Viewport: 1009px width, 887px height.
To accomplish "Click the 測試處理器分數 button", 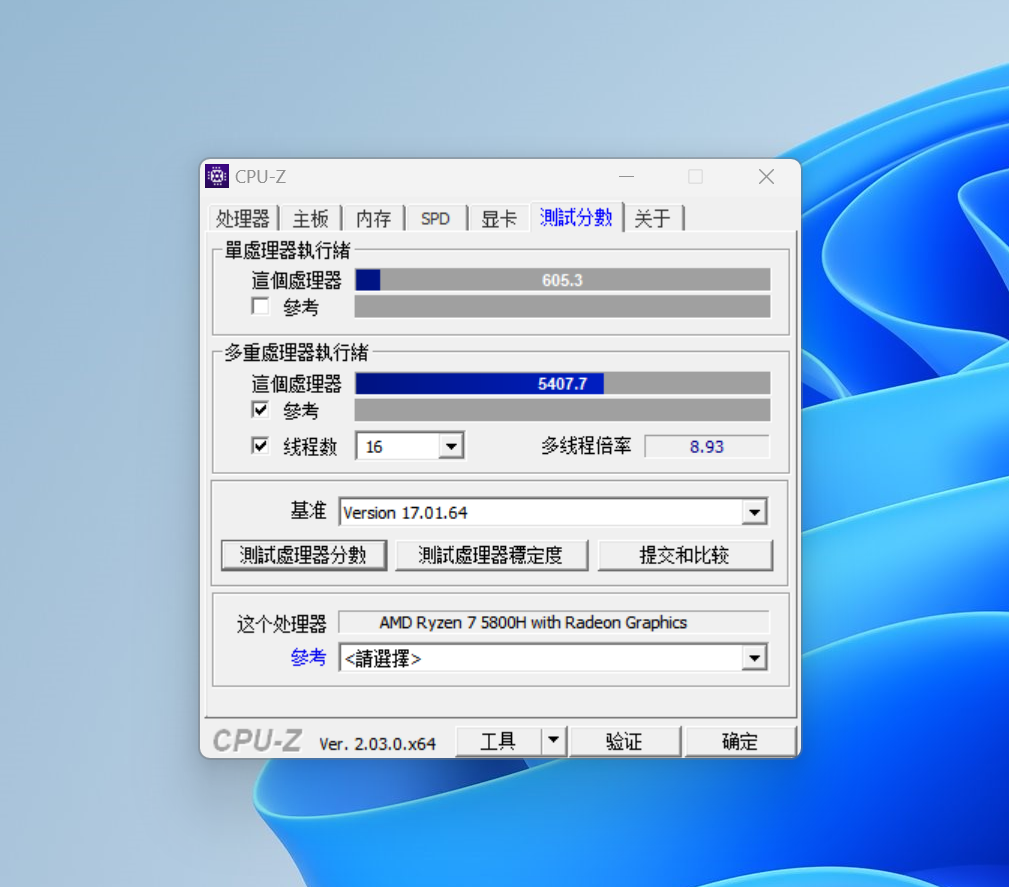I will (x=304, y=555).
